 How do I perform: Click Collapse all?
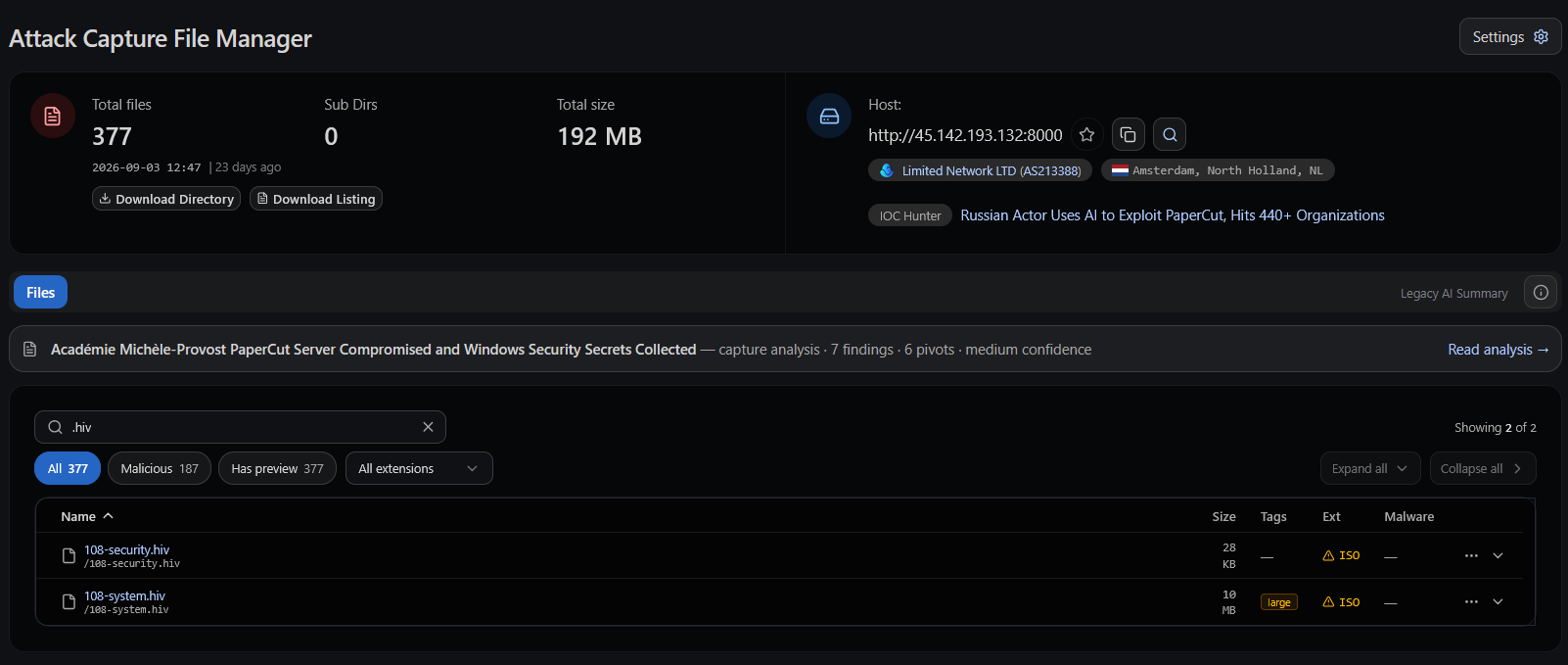pos(1482,468)
